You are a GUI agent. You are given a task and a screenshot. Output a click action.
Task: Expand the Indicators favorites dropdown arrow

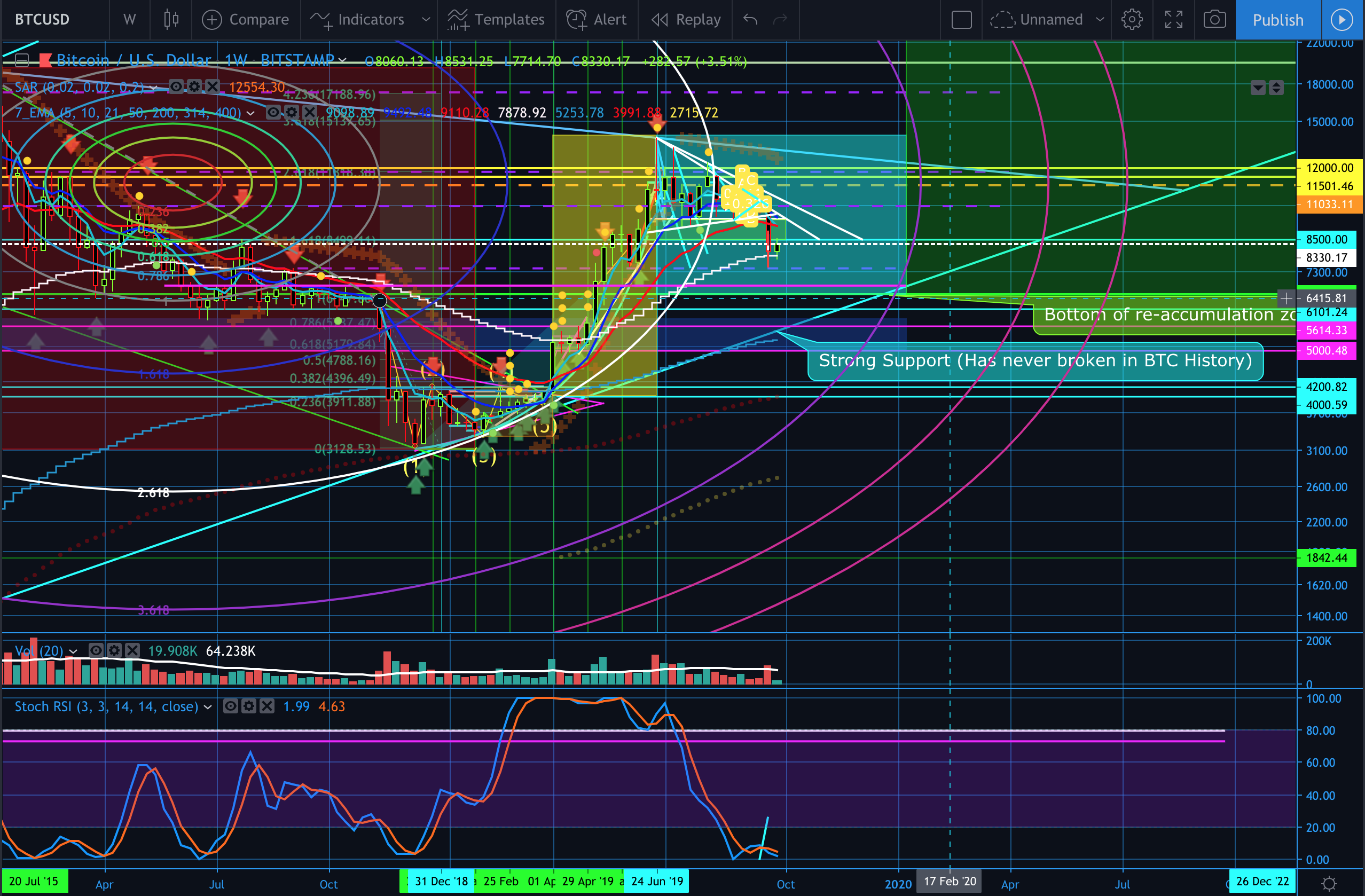click(x=426, y=20)
